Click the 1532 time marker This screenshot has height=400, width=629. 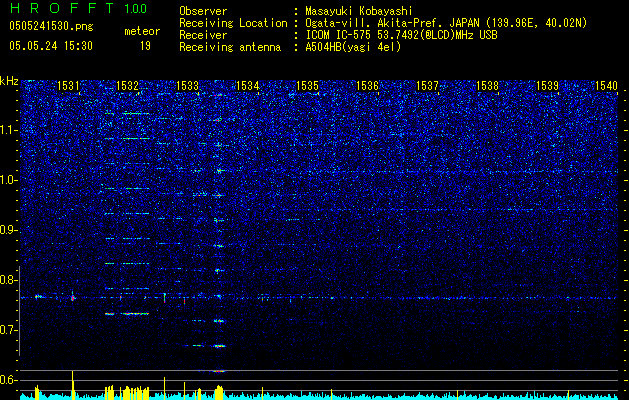coord(127,85)
